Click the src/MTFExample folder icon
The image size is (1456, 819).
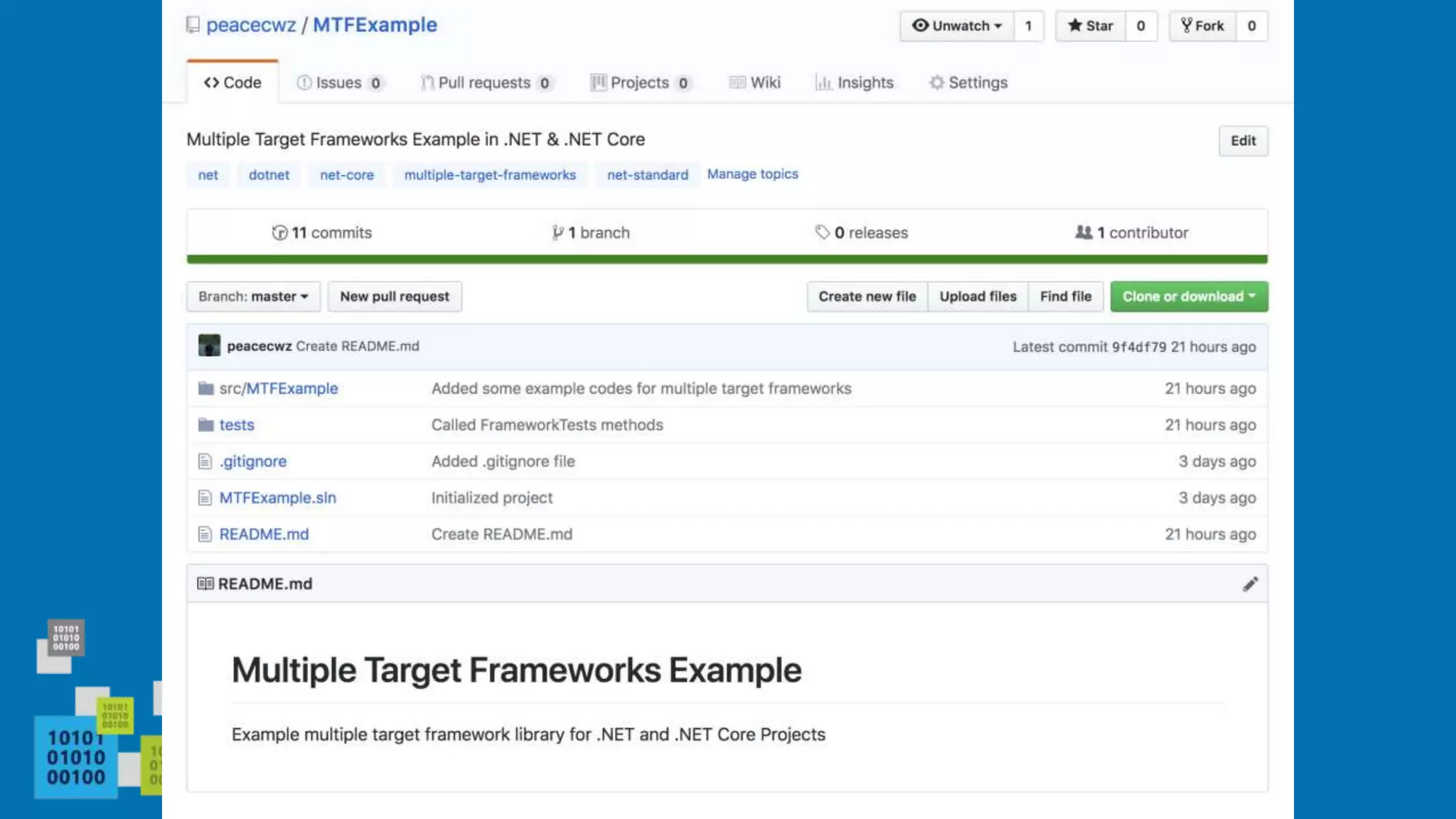point(206,388)
